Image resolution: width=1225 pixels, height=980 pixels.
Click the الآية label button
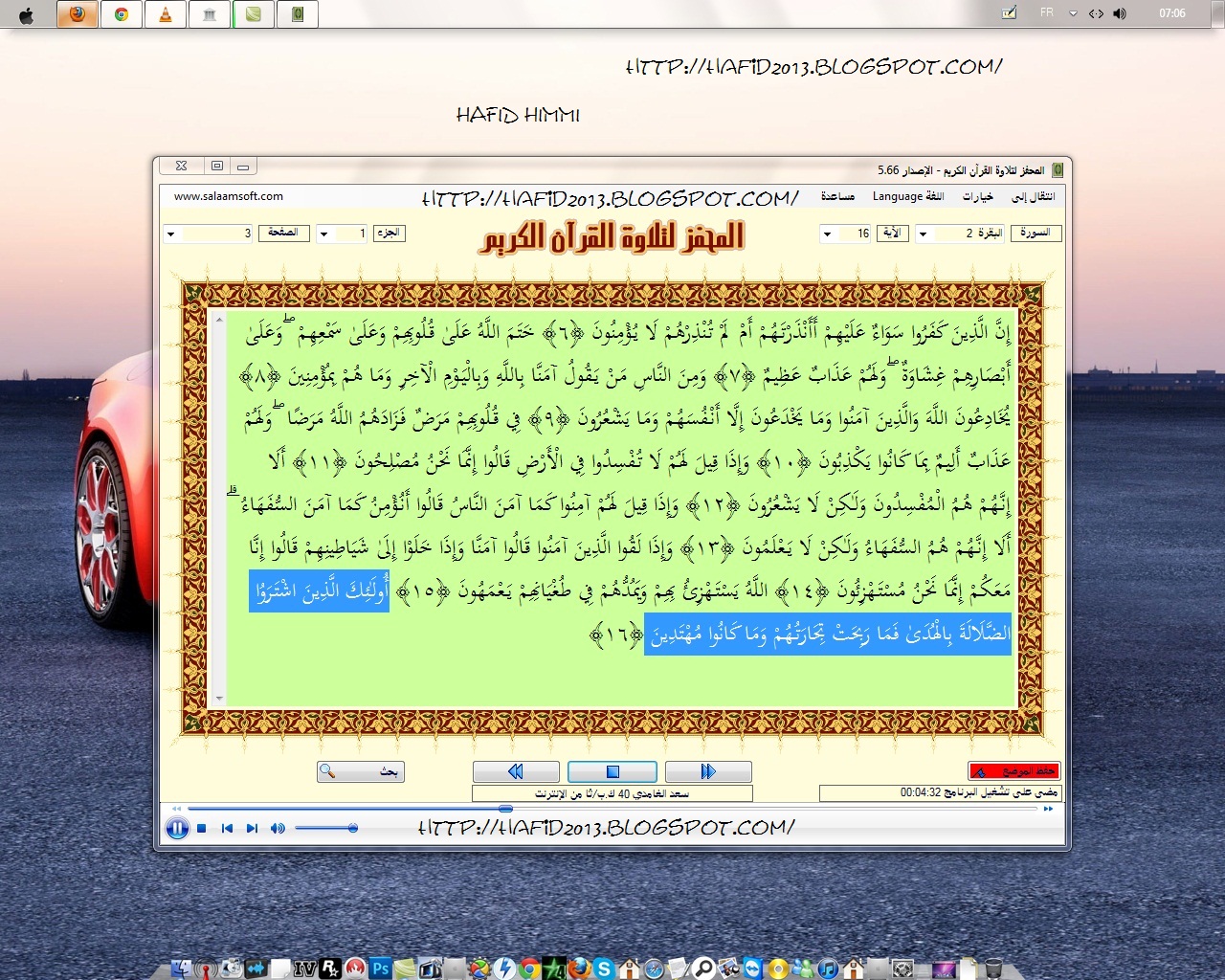tap(892, 233)
